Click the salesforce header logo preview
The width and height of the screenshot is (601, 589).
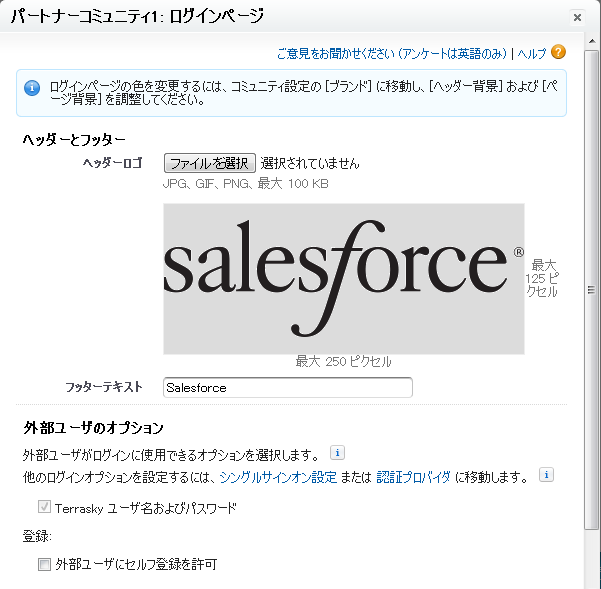coord(344,279)
